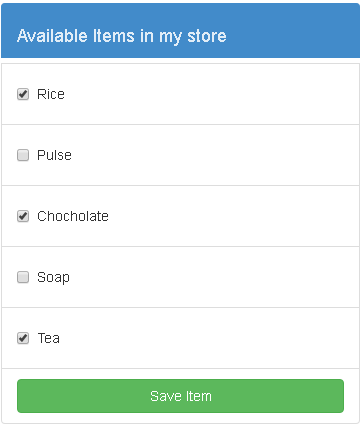The height and width of the screenshot is (425, 362).
Task: Tick the Pulse checkbox
Action: point(23,155)
